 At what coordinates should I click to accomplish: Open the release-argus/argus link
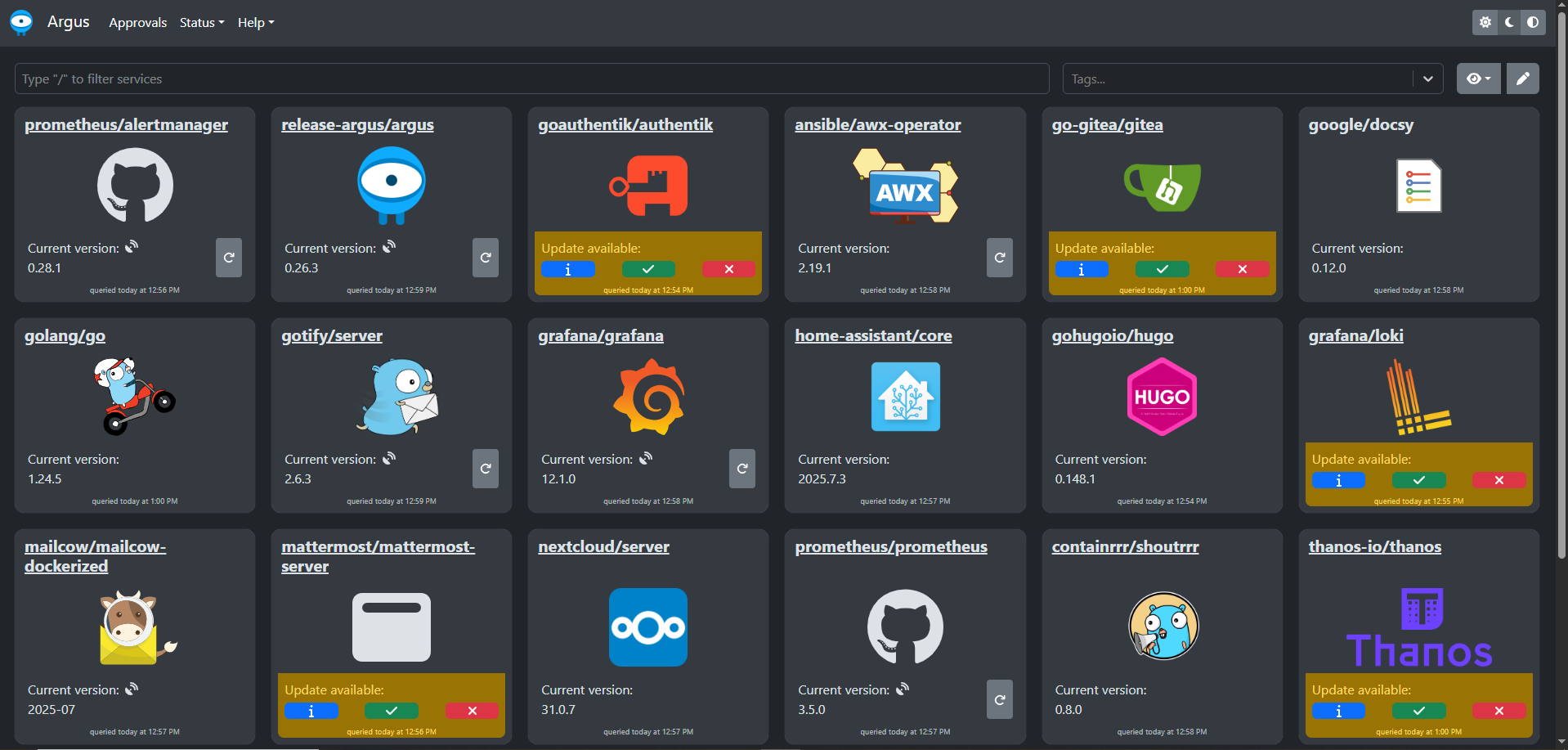(x=357, y=124)
